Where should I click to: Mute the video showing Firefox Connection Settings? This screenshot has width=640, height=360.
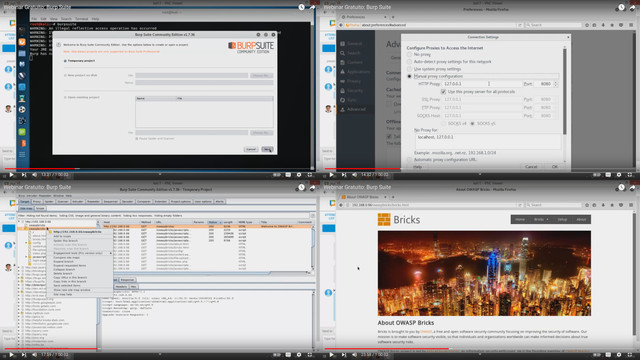pos(355,175)
